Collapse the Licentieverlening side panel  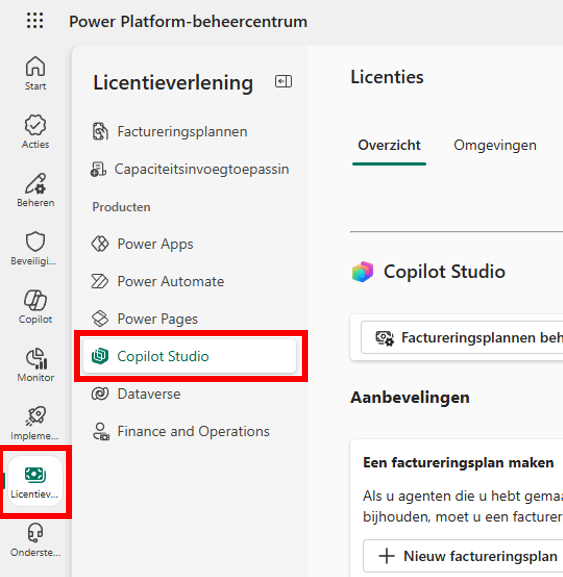coord(283,81)
